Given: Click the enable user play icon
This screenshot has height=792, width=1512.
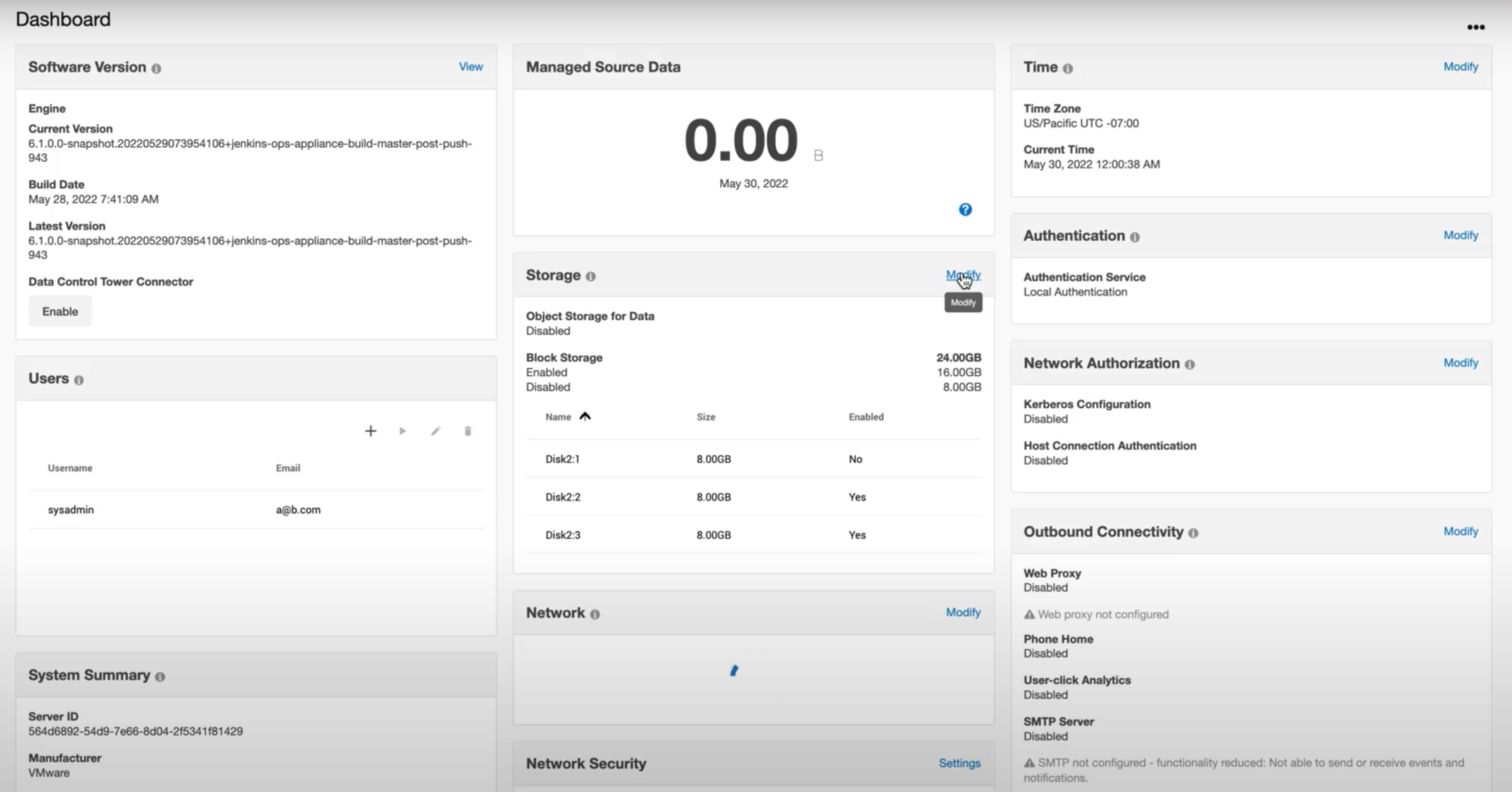Looking at the screenshot, I should tap(402, 432).
